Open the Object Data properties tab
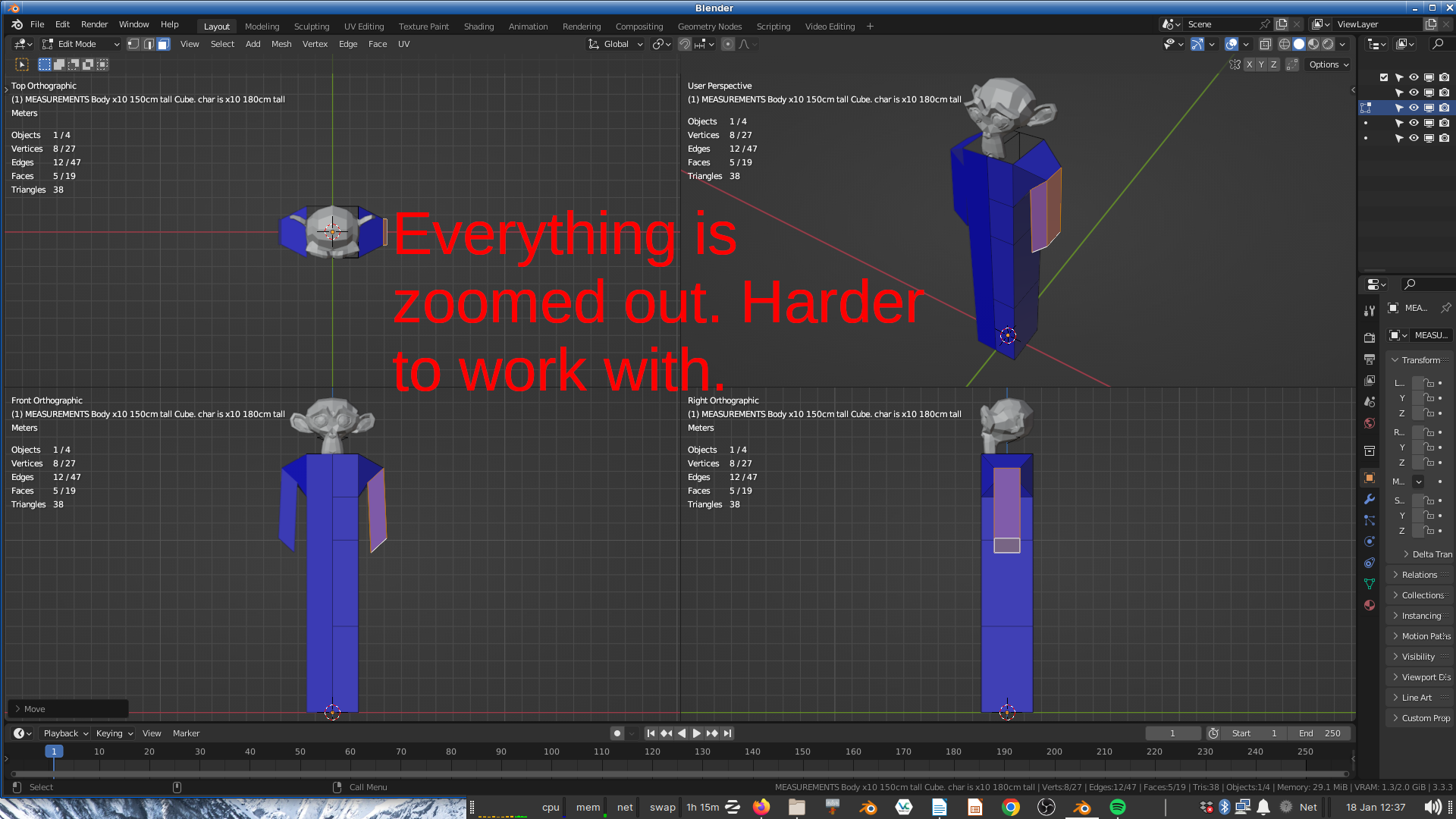The image size is (1456, 819). 1369,584
